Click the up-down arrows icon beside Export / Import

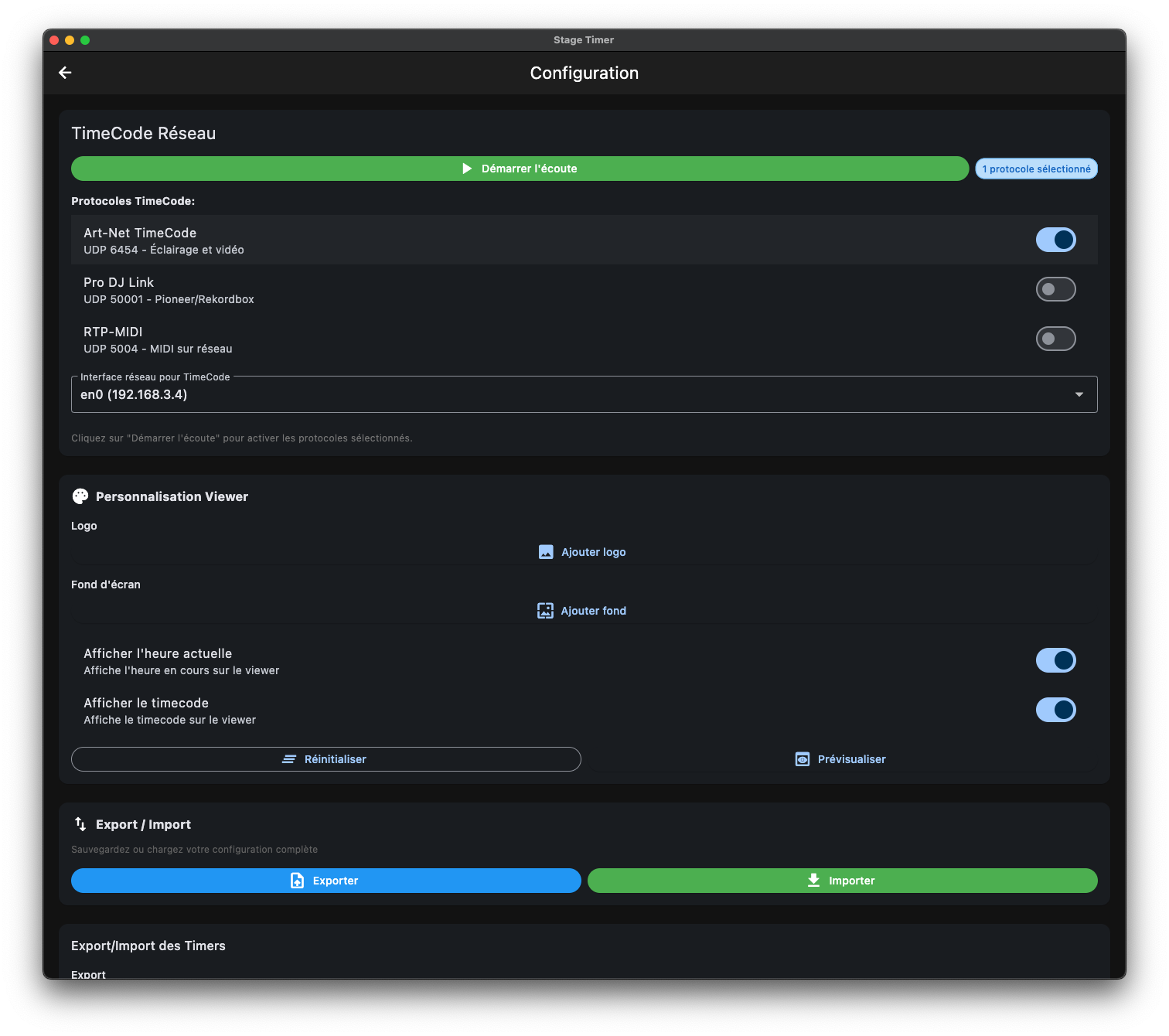[80, 824]
